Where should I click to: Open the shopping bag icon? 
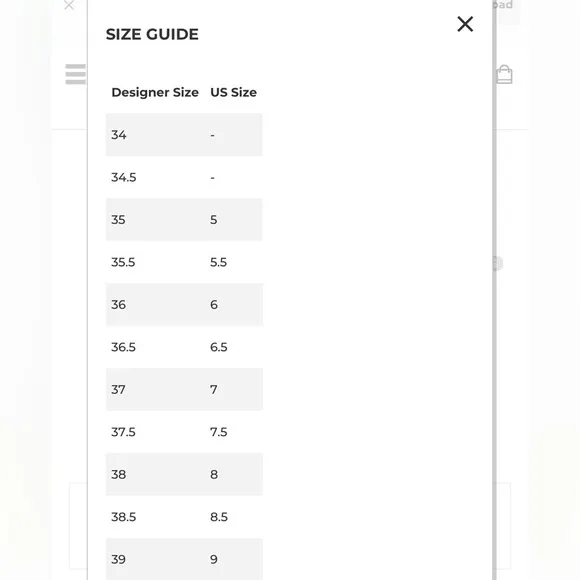point(504,74)
